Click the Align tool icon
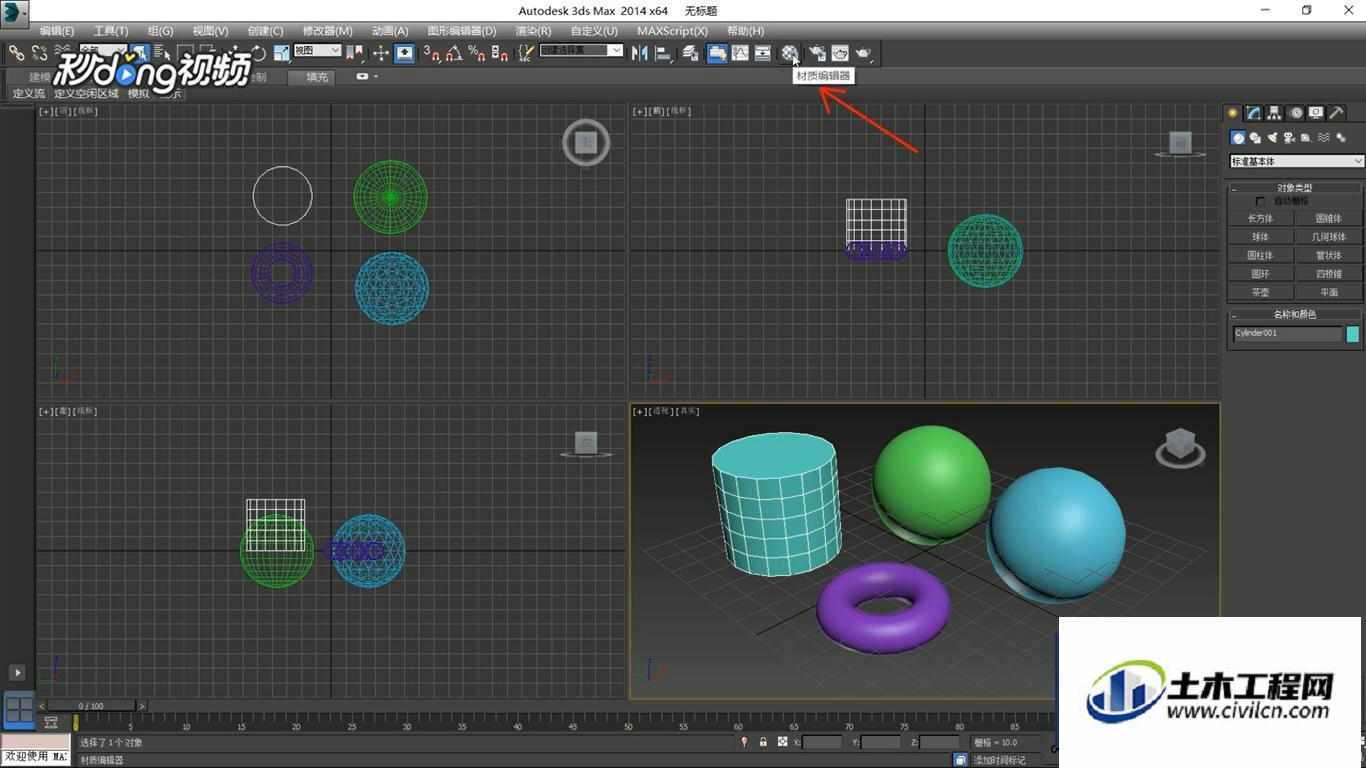 [x=663, y=53]
